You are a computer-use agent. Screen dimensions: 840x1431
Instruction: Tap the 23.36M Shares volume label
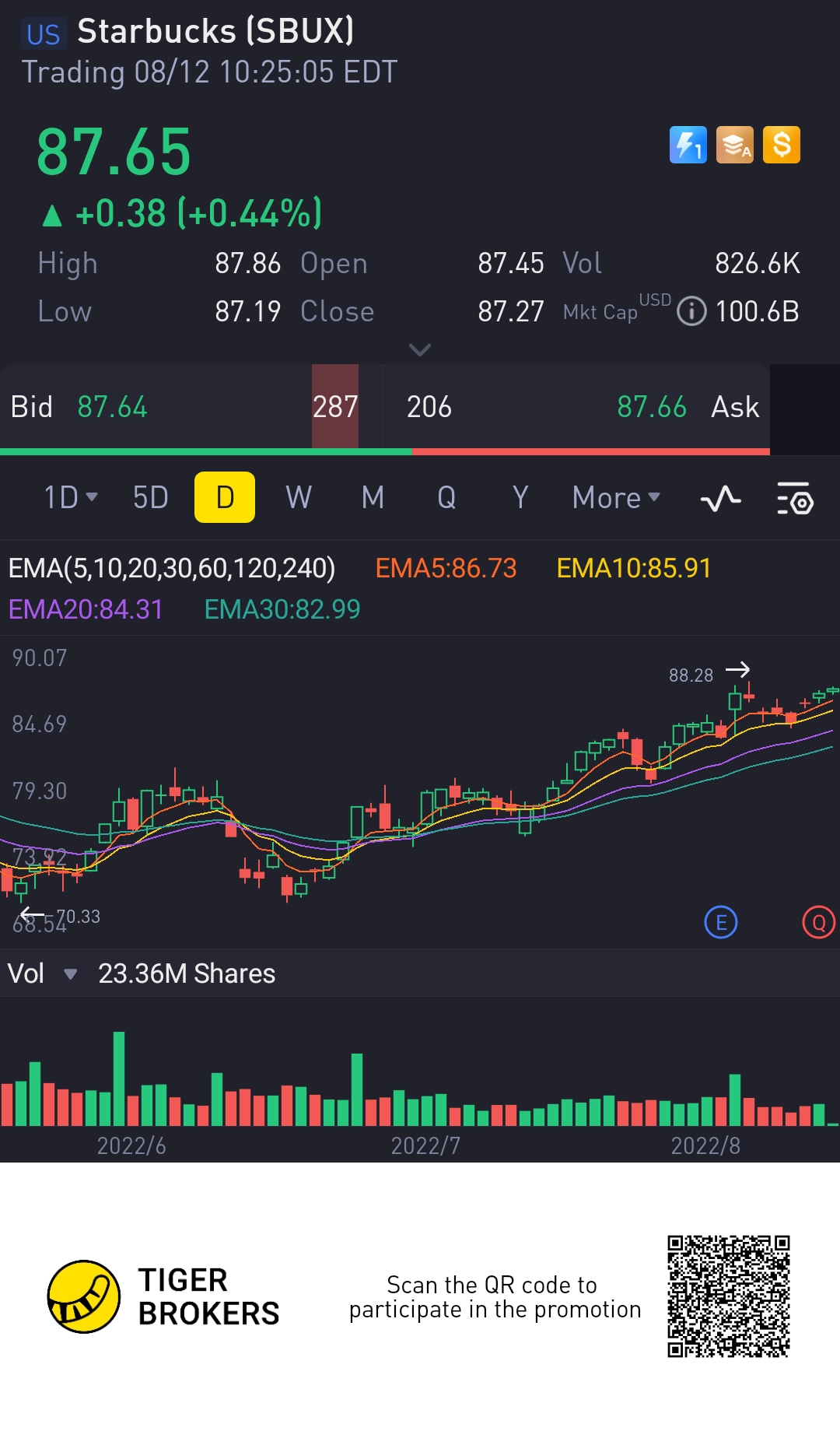(187, 973)
